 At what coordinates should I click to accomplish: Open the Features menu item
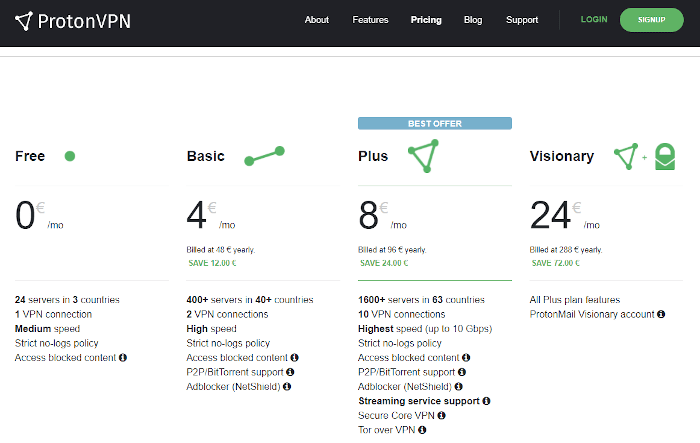(x=370, y=20)
